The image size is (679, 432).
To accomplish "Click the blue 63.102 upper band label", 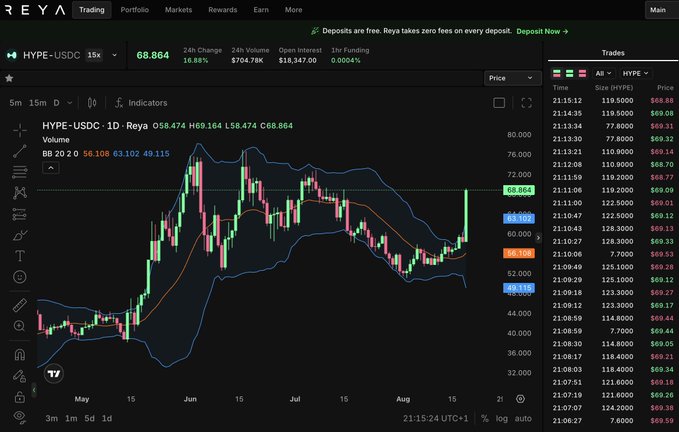I will (x=519, y=218).
